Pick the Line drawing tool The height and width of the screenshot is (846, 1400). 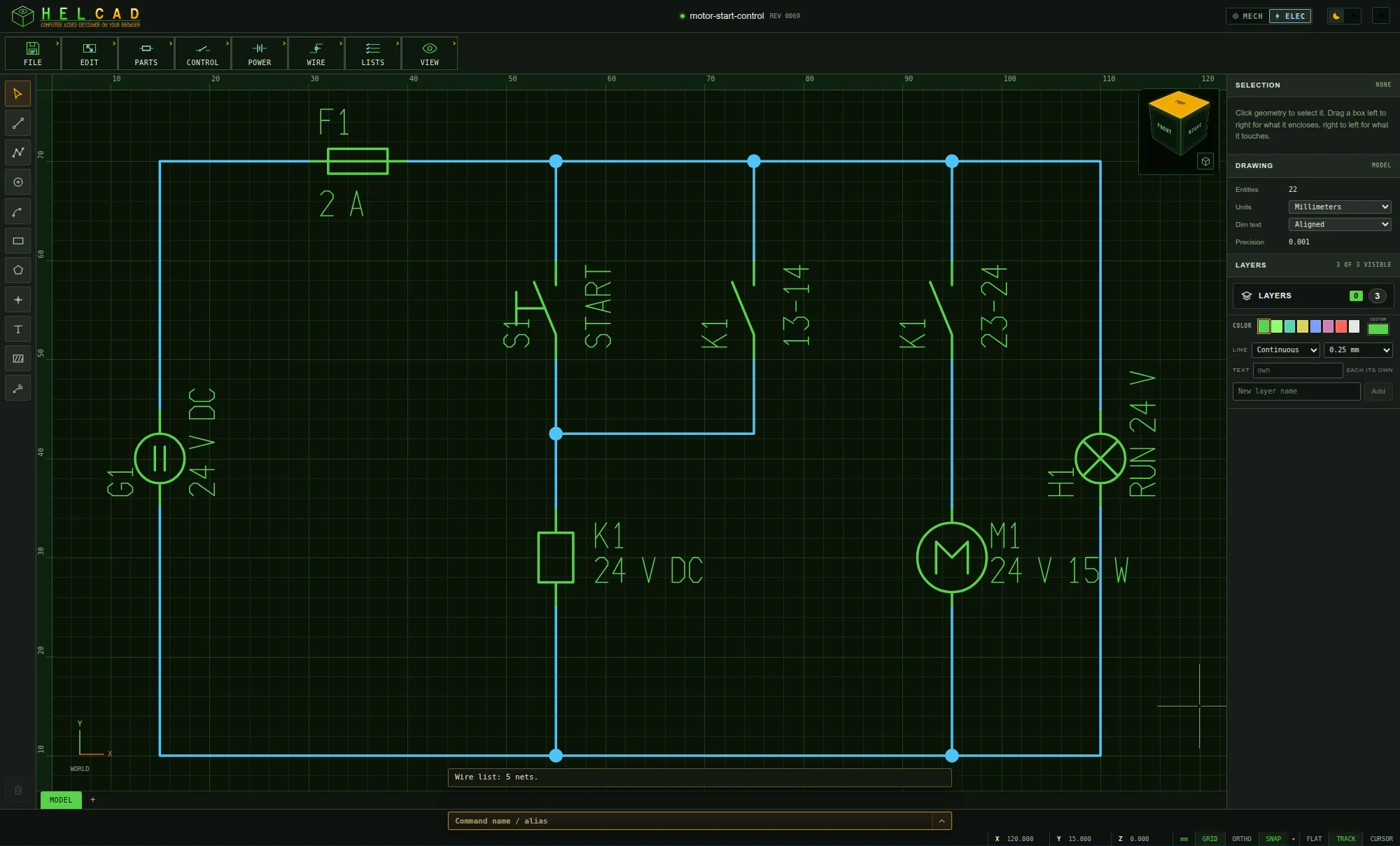coord(18,123)
